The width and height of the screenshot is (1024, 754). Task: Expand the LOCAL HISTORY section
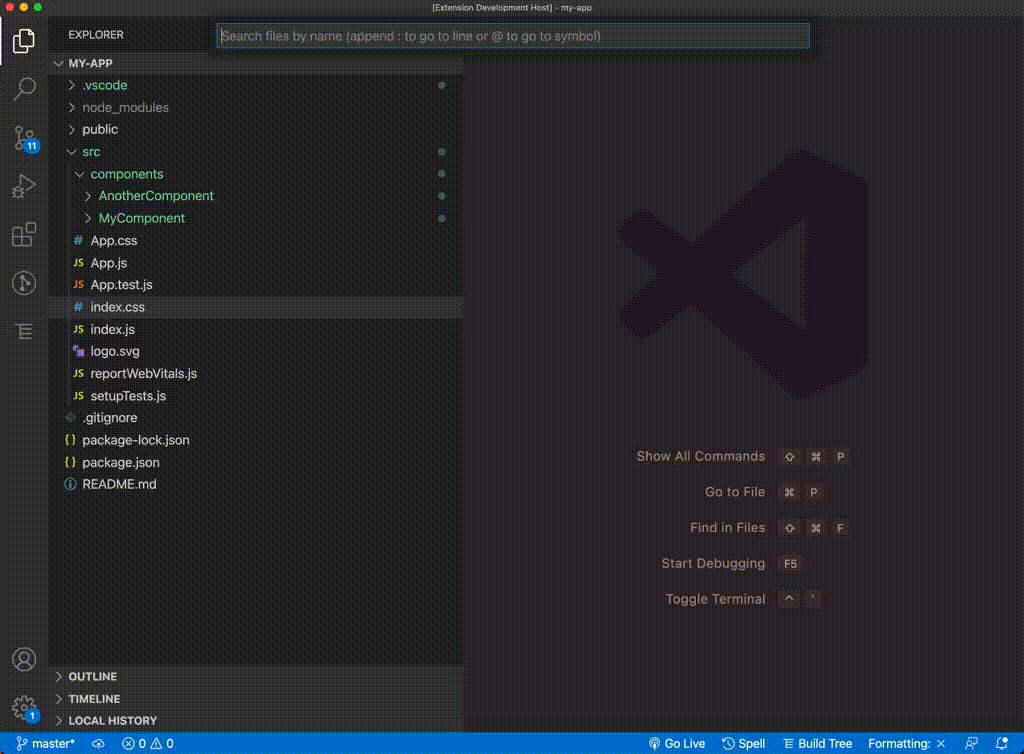[x=256, y=721]
